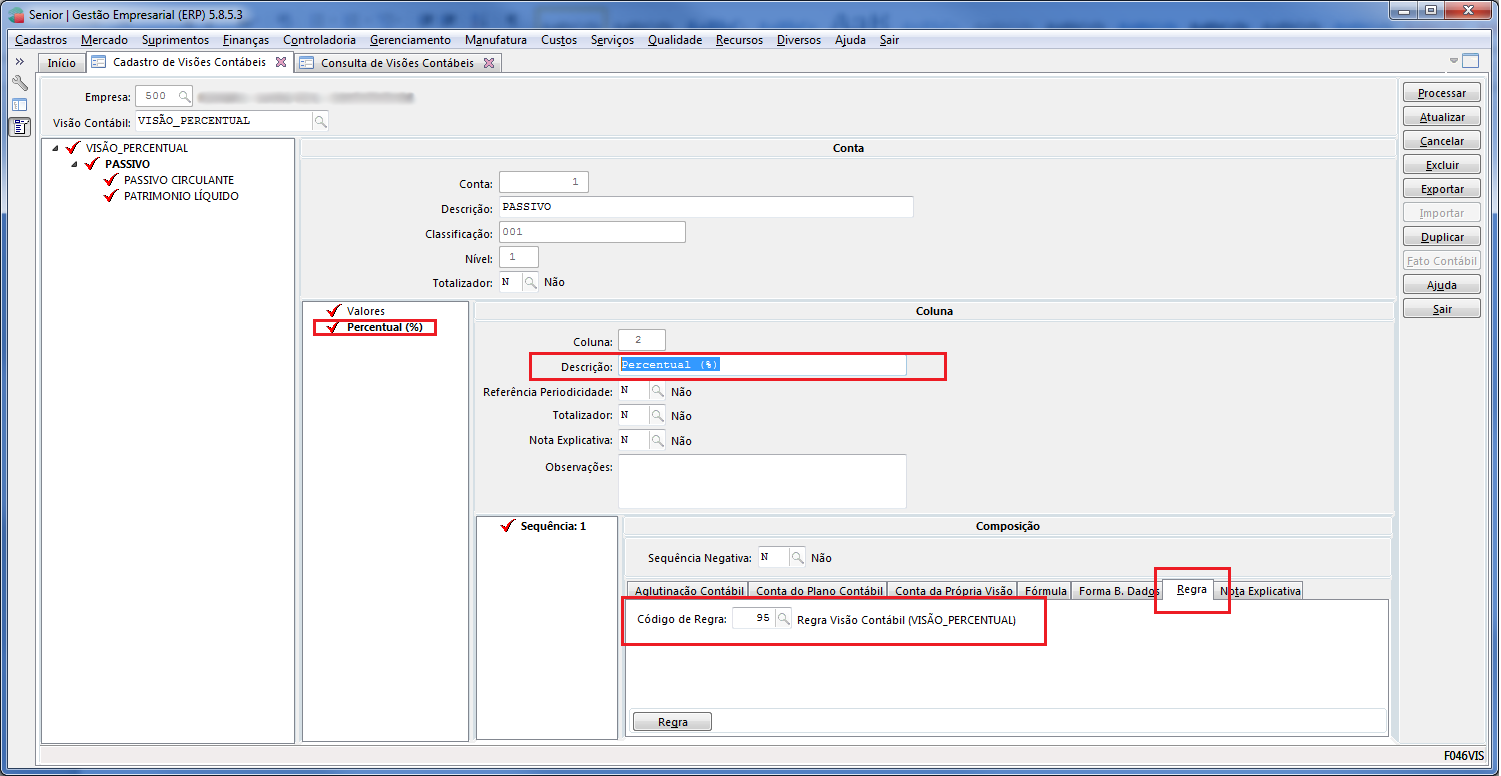Open the Código de Regra lookup magnifier
1501x776 pixels.
click(784, 619)
